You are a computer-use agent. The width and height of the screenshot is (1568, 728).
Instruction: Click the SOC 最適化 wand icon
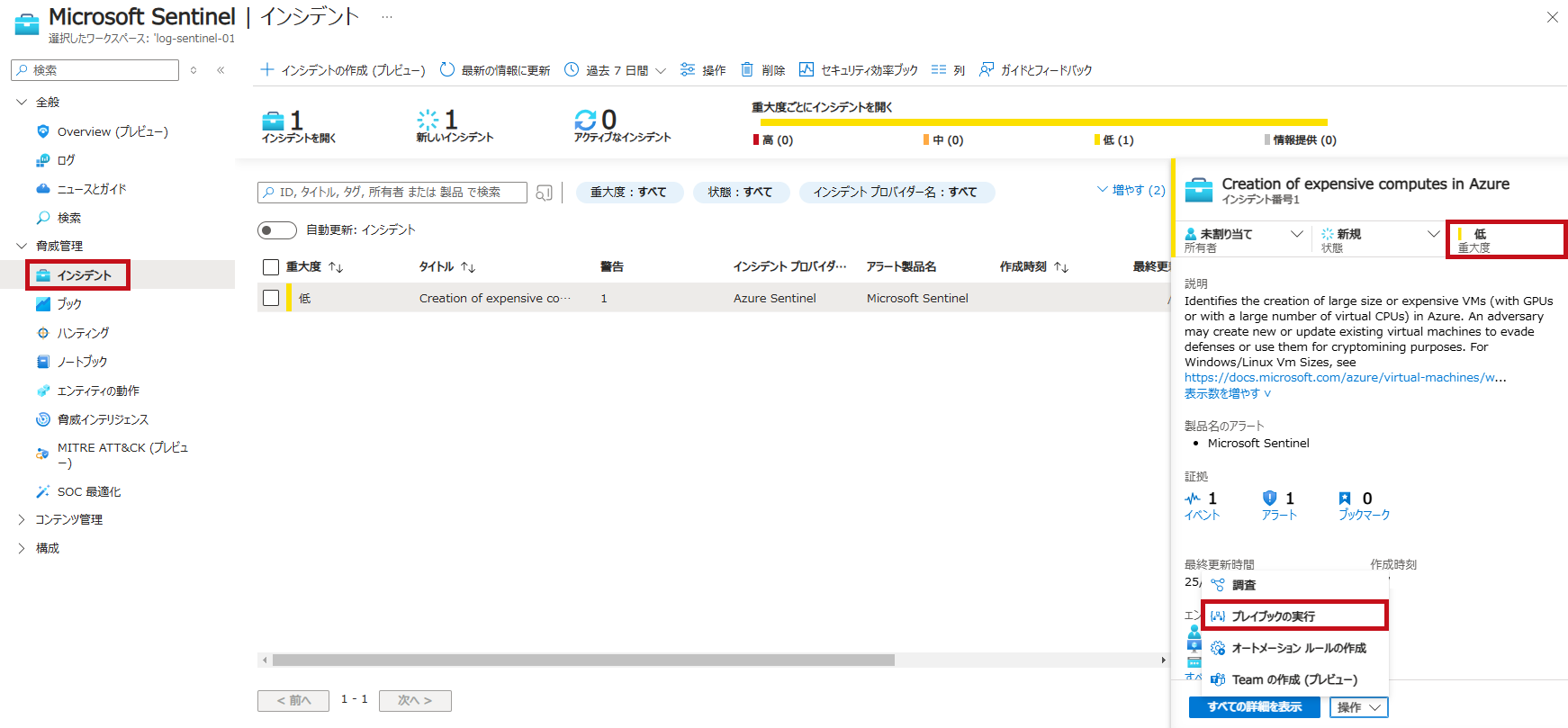click(42, 491)
